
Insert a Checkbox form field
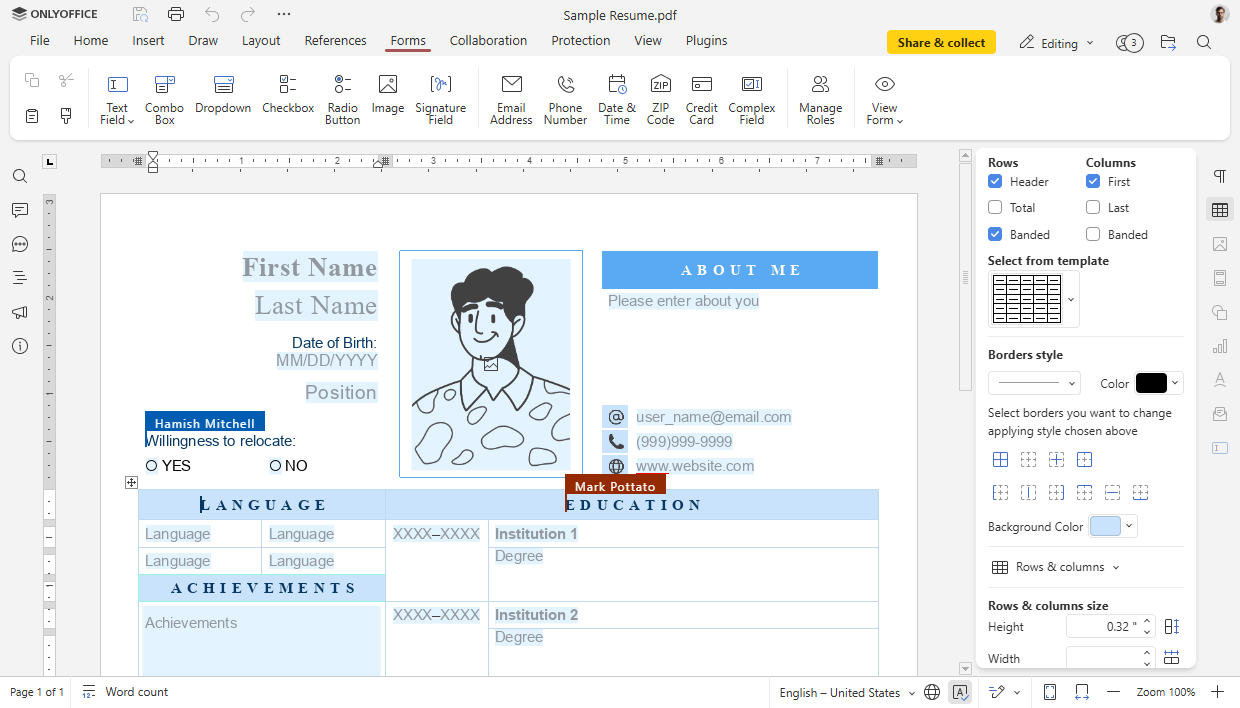click(288, 97)
